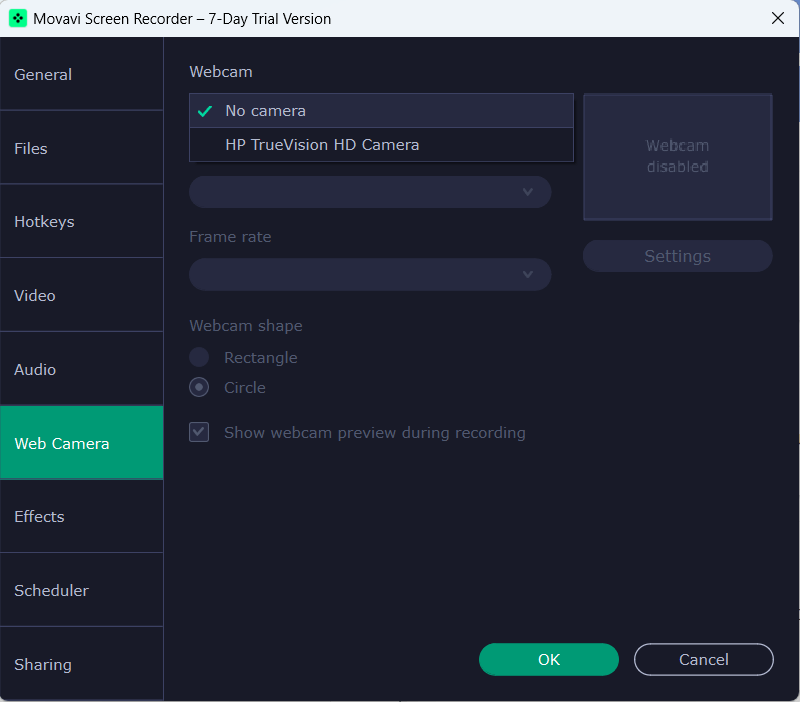800x702 pixels.
Task: Click the Webcam section label
Action: [x=221, y=72]
